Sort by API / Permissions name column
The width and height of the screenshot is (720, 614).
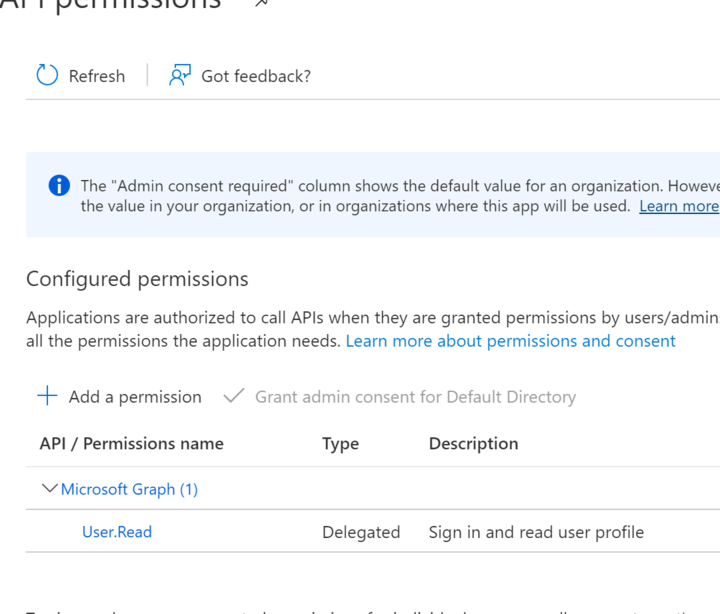131,443
